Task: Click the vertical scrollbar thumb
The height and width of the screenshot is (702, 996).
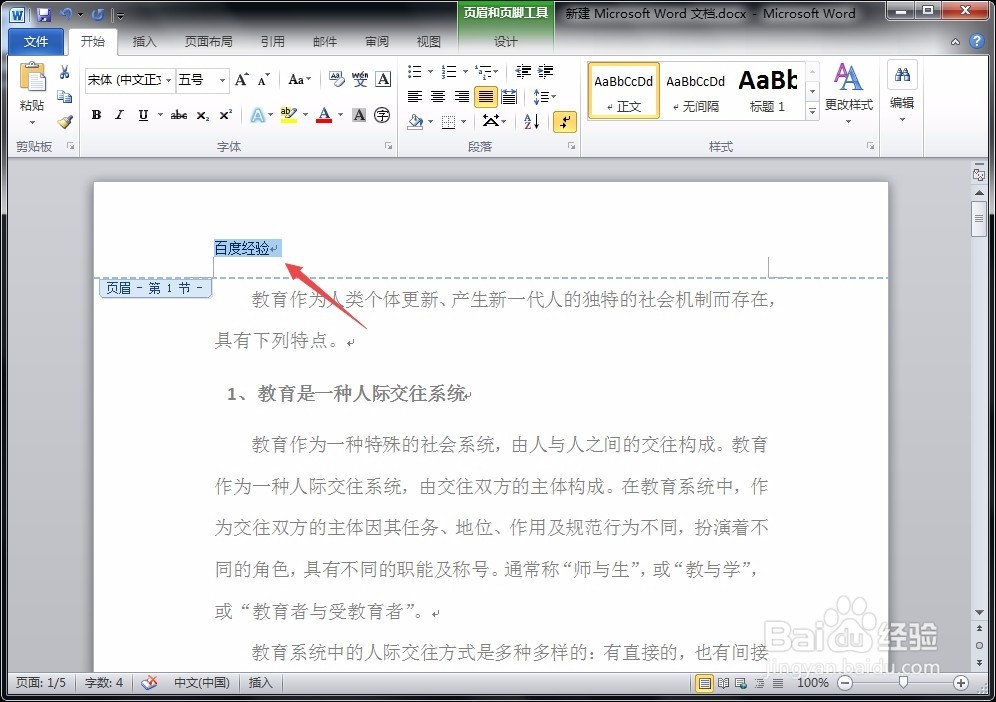Action: [x=979, y=219]
